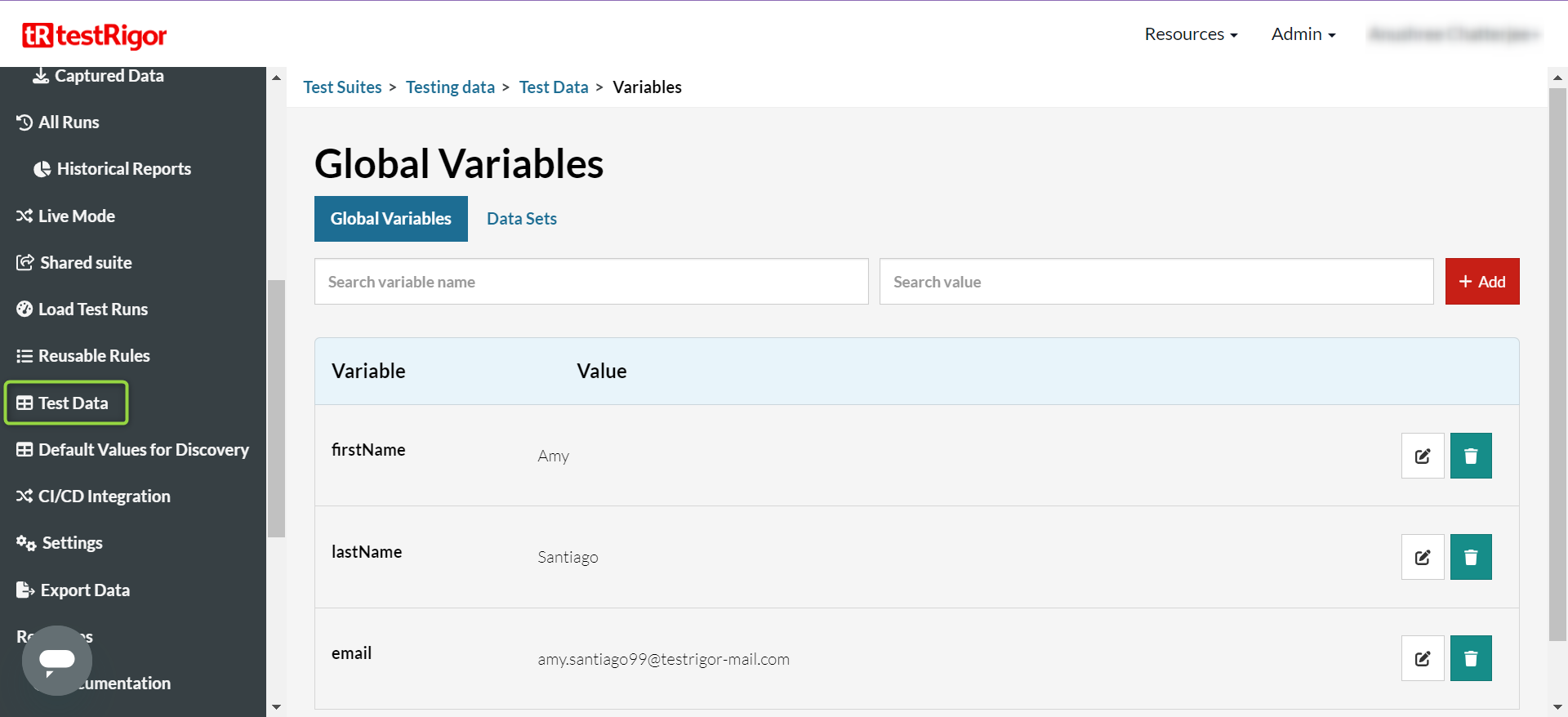The image size is (1568, 717).
Task: Focus the Search value input box
Action: (1156, 282)
